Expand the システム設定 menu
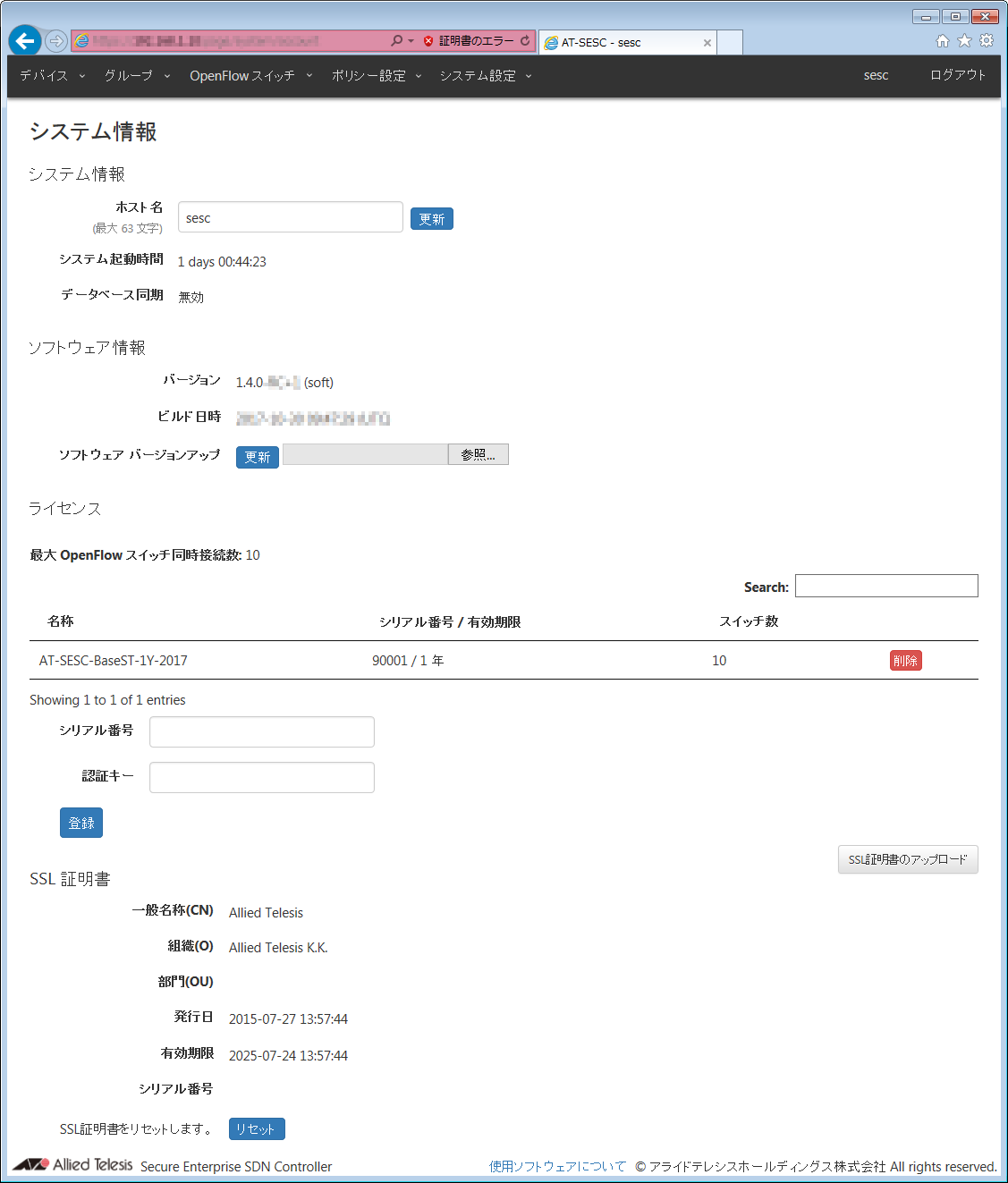1008x1183 pixels. (486, 76)
